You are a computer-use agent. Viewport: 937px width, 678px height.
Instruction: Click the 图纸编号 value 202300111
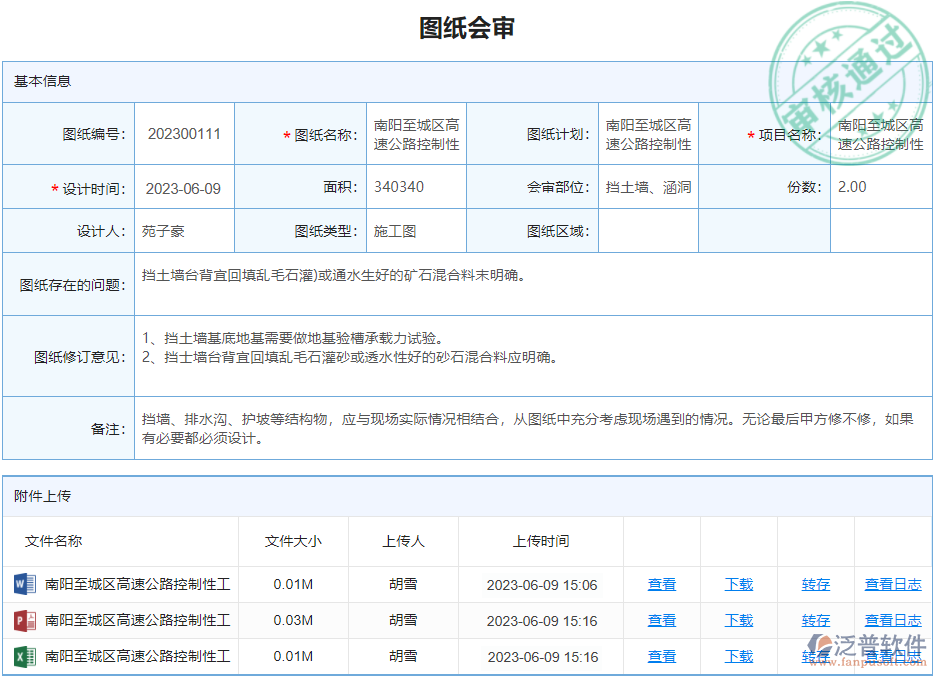point(182,133)
